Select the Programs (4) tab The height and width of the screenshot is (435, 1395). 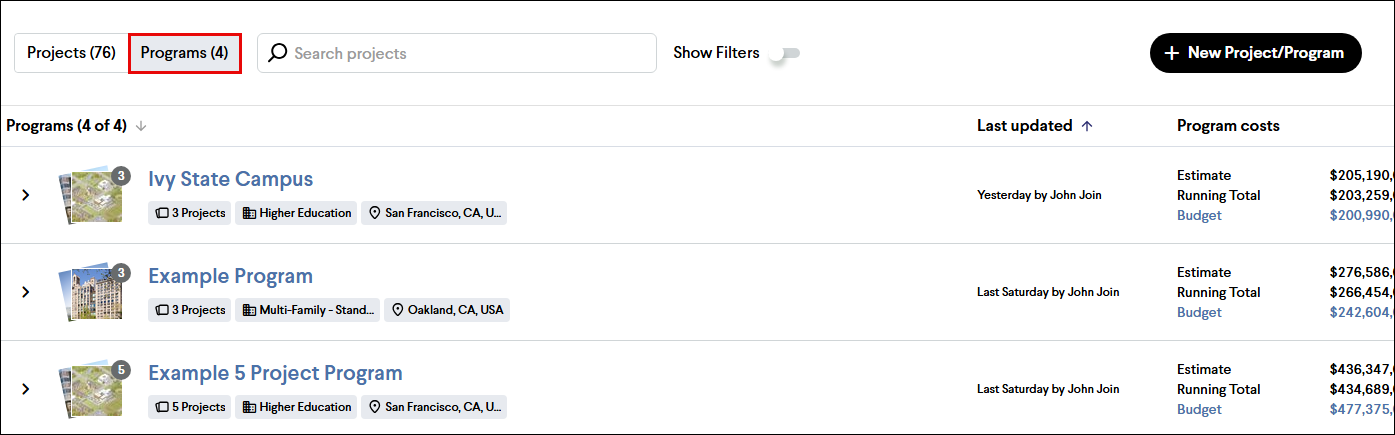pyautogui.click(x=184, y=53)
